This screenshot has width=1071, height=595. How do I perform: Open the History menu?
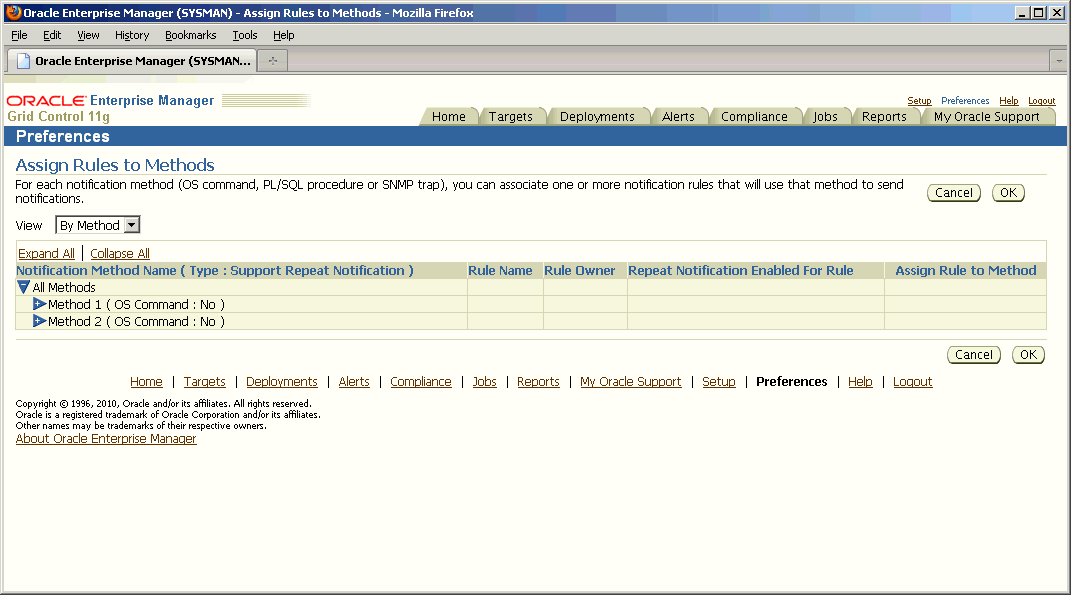click(132, 35)
